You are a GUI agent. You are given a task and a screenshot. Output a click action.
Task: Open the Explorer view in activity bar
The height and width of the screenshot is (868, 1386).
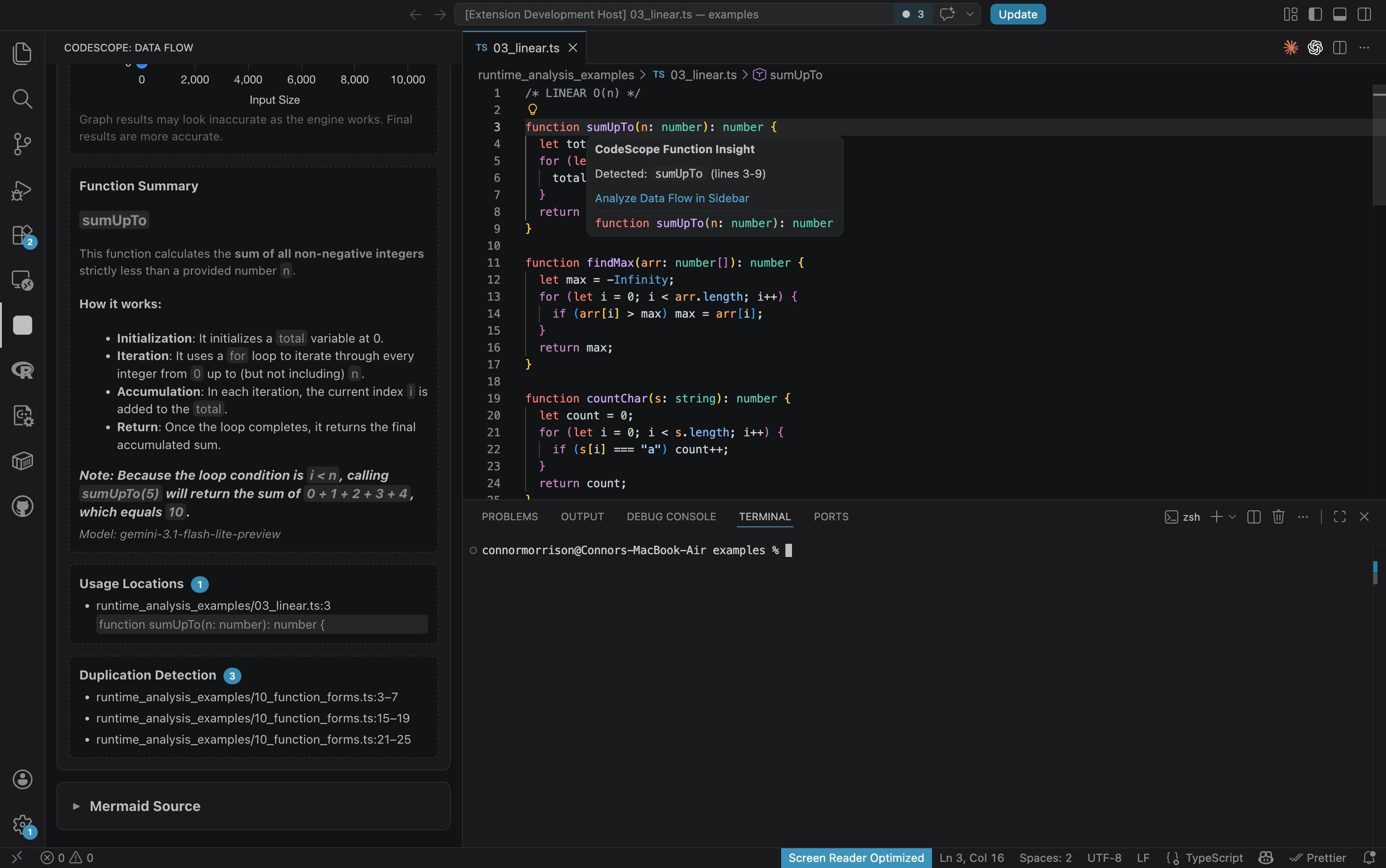tap(22, 53)
